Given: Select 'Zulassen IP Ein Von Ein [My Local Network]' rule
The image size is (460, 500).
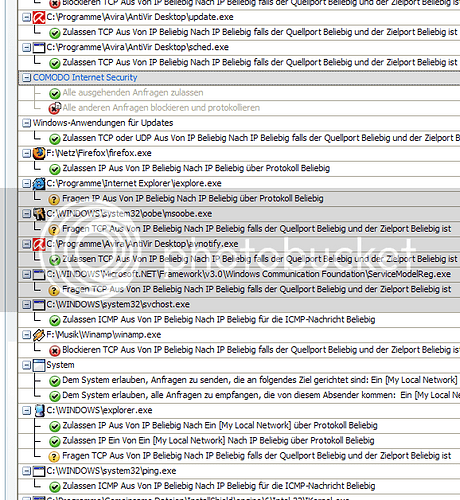Looking at the screenshot, I should (218, 441).
